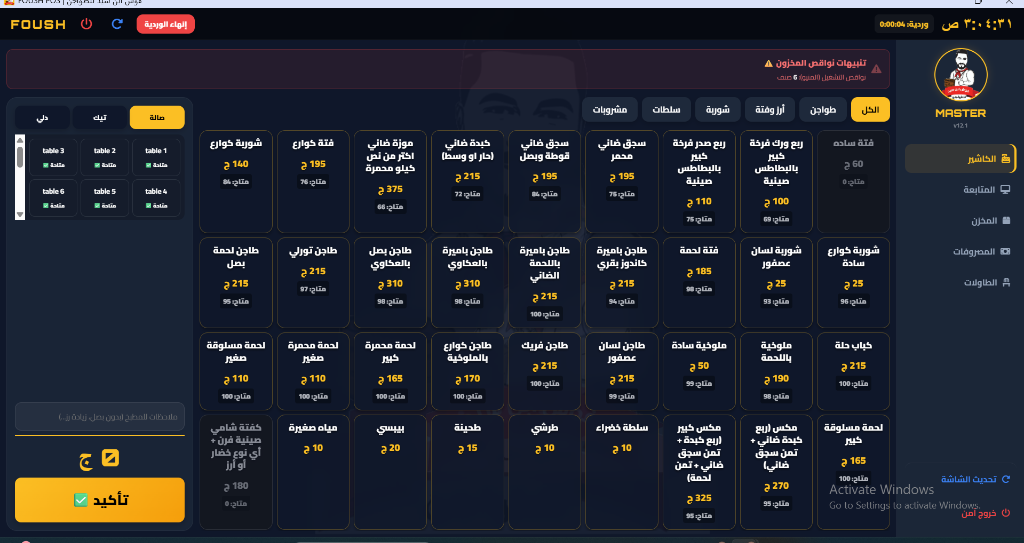Add شوربة لسان عصفور 25 item
This screenshot has width=1024, height=543.
[x=776, y=283]
